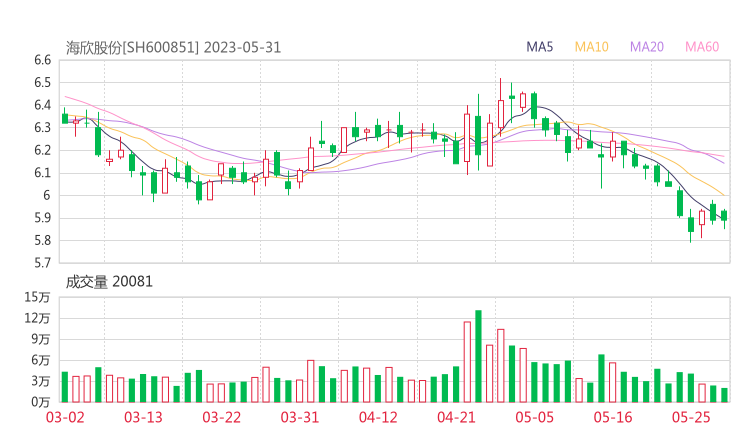Click the last green volume bar on the right

(x=724, y=395)
